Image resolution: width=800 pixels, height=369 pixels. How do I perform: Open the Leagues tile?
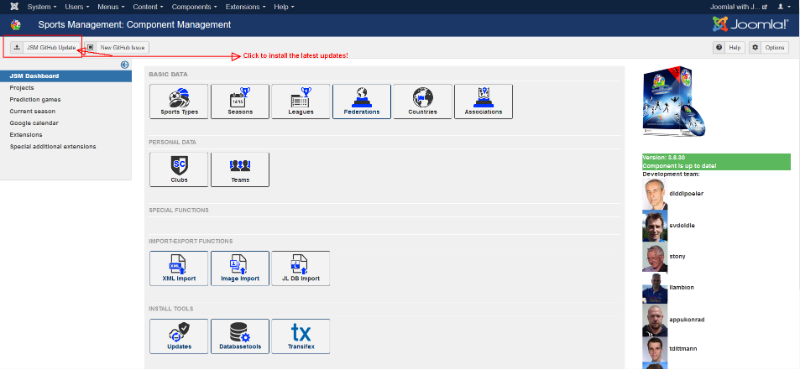tap(301, 102)
